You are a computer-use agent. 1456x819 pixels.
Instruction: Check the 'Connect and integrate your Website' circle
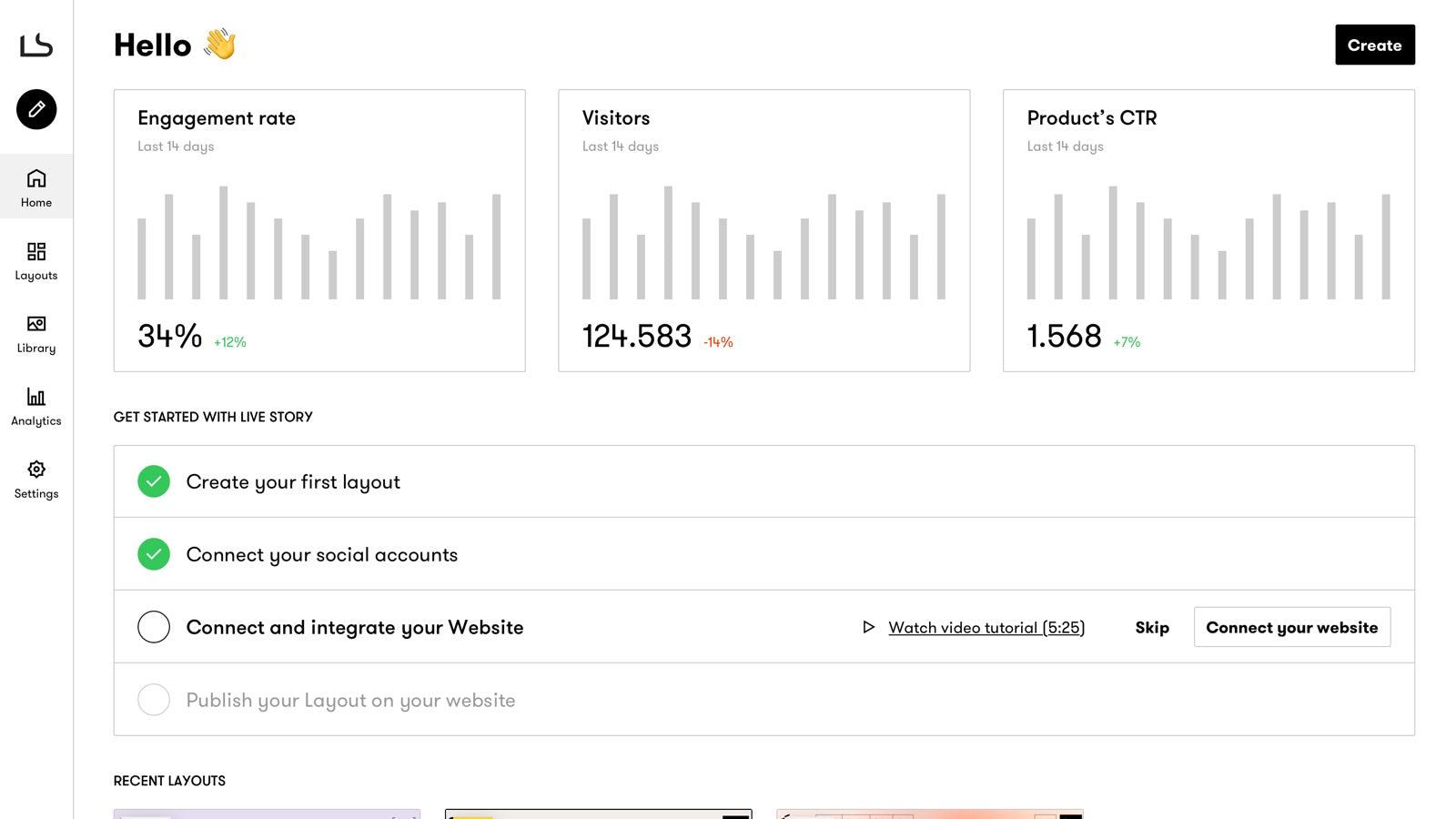click(154, 627)
